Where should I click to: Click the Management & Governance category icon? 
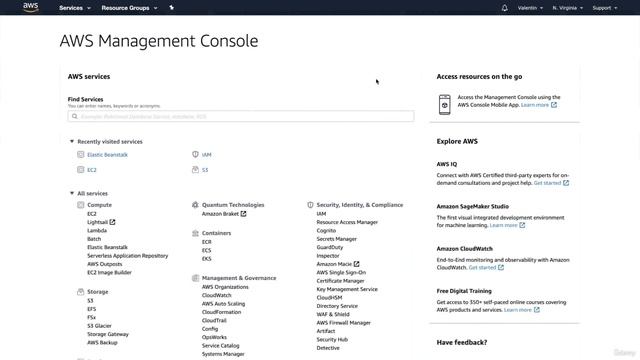pyautogui.click(x=195, y=278)
